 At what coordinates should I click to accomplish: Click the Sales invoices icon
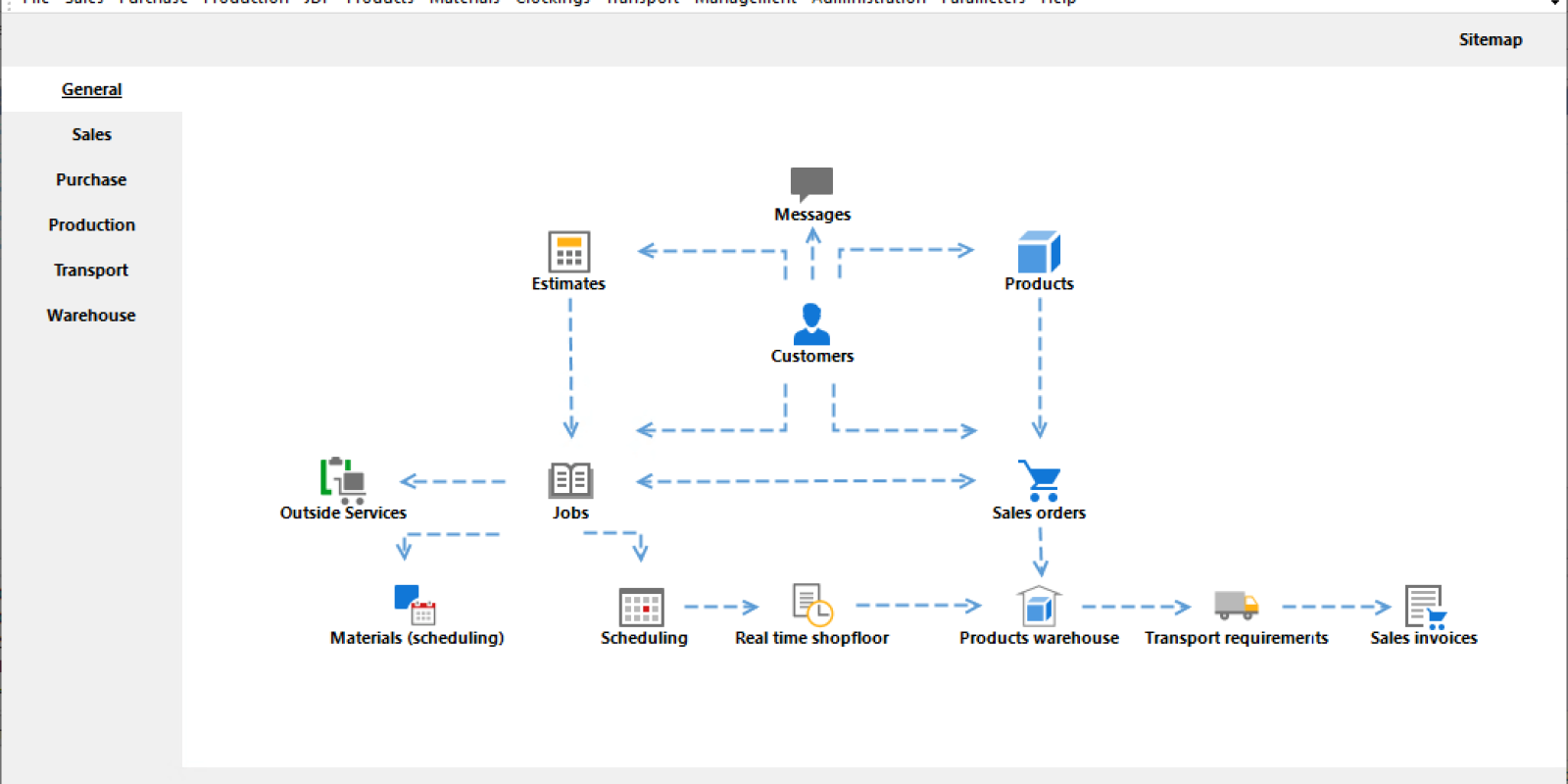click(1424, 607)
